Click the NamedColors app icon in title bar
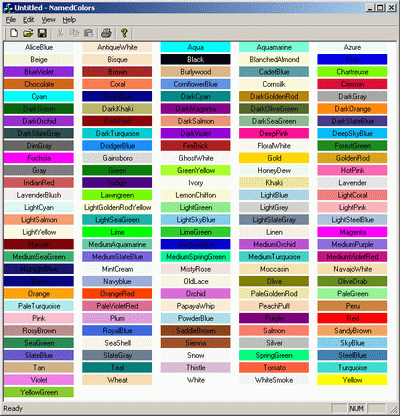The height and width of the screenshot is (416, 400). (8, 8)
